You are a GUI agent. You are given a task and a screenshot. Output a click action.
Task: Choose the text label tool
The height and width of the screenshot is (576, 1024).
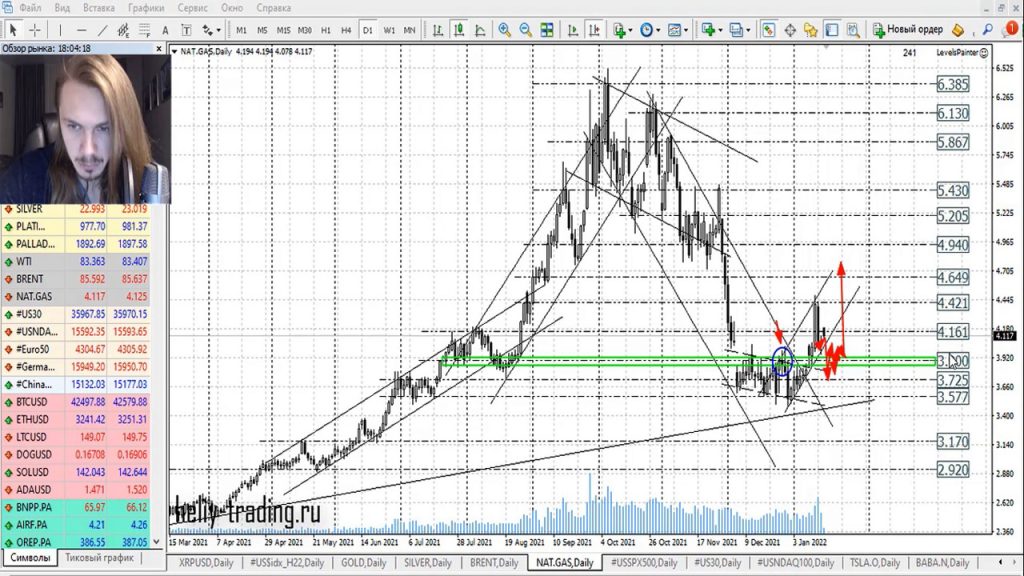(x=165, y=30)
